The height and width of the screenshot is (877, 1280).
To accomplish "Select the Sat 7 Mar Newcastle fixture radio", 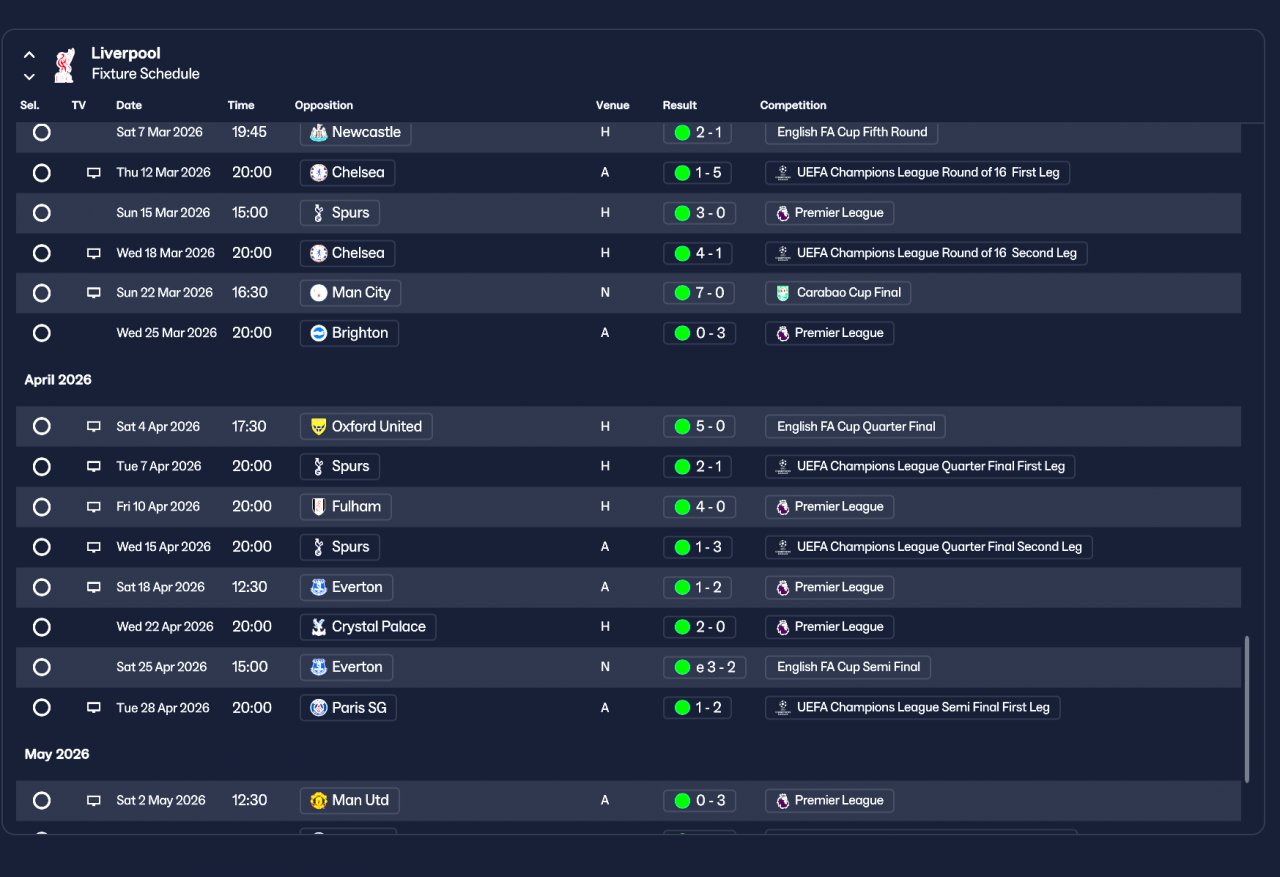I will click(x=41, y=132).
